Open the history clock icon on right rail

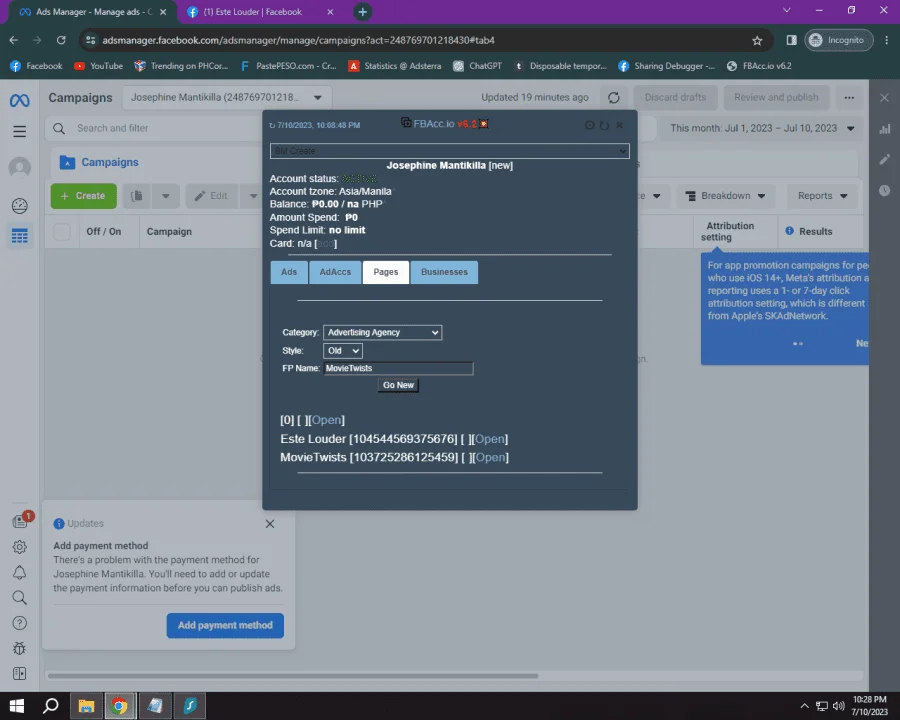[x=884, y=190]
